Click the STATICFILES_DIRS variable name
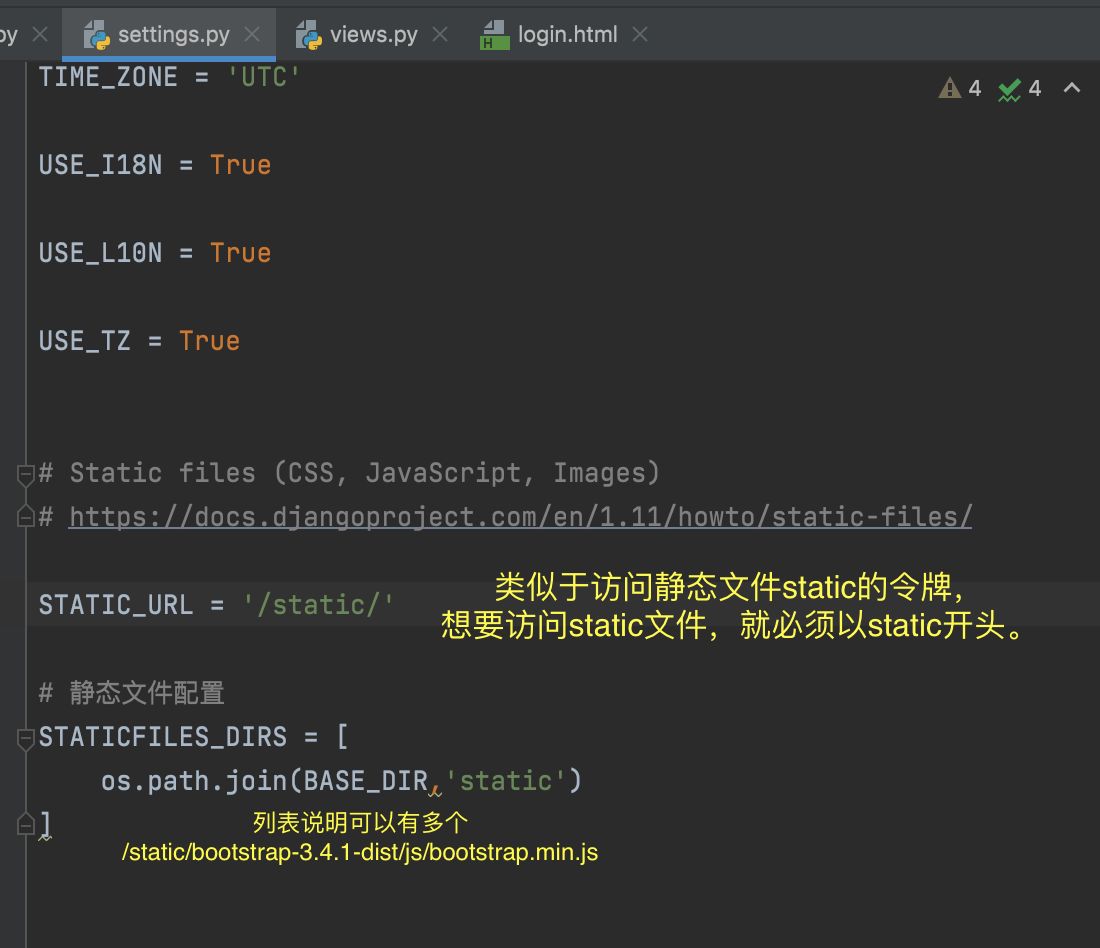1100x948 pixels. (x=163, y=737)
